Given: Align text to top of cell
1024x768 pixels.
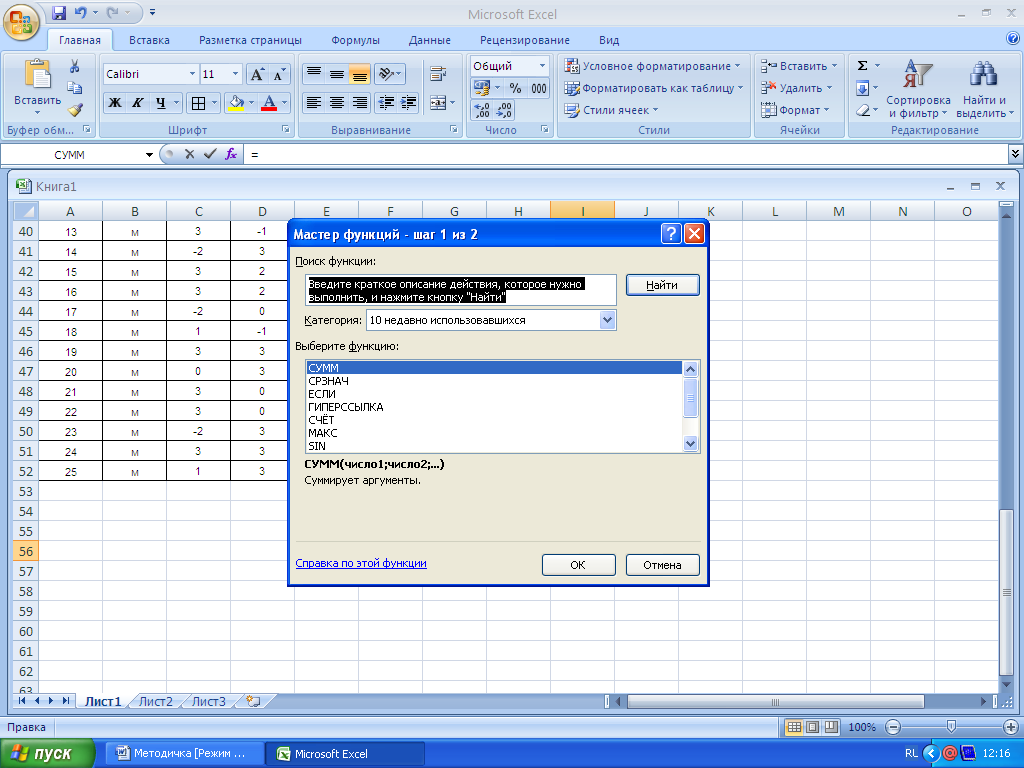Looking at the screenshot, I should 314,74.
